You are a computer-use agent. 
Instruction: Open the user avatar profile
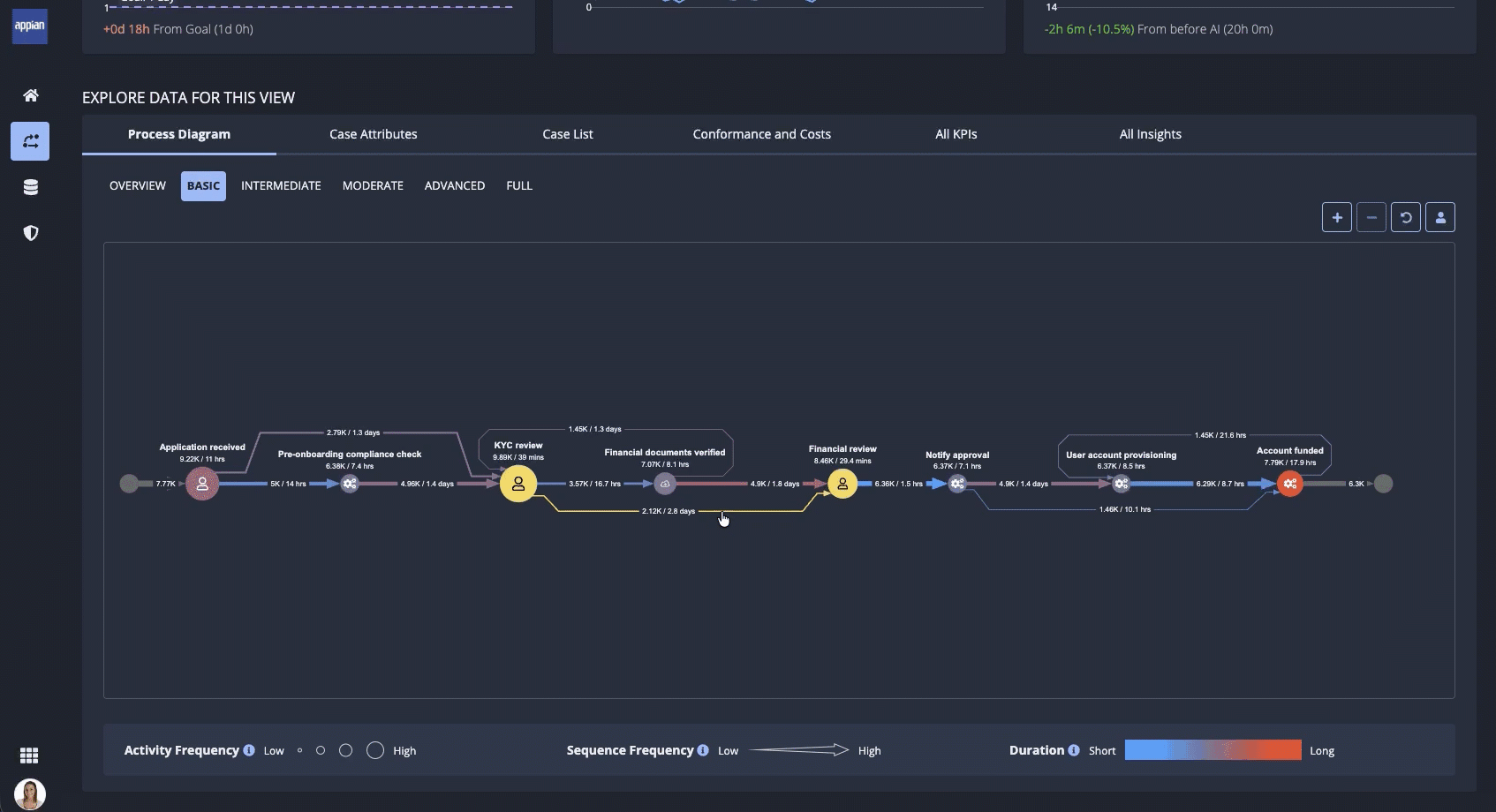[30, 794]
